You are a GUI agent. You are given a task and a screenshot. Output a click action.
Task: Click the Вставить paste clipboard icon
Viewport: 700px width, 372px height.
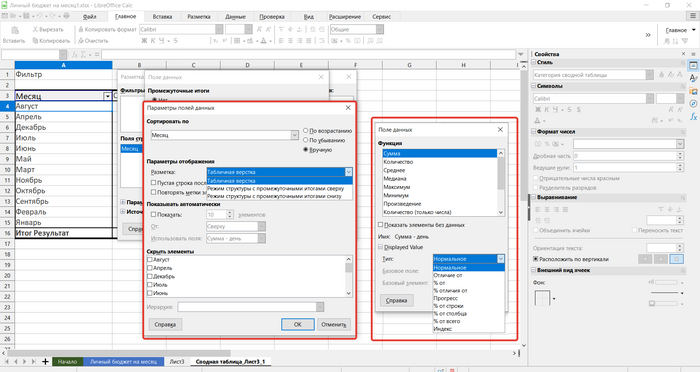[x=14, y=30]
